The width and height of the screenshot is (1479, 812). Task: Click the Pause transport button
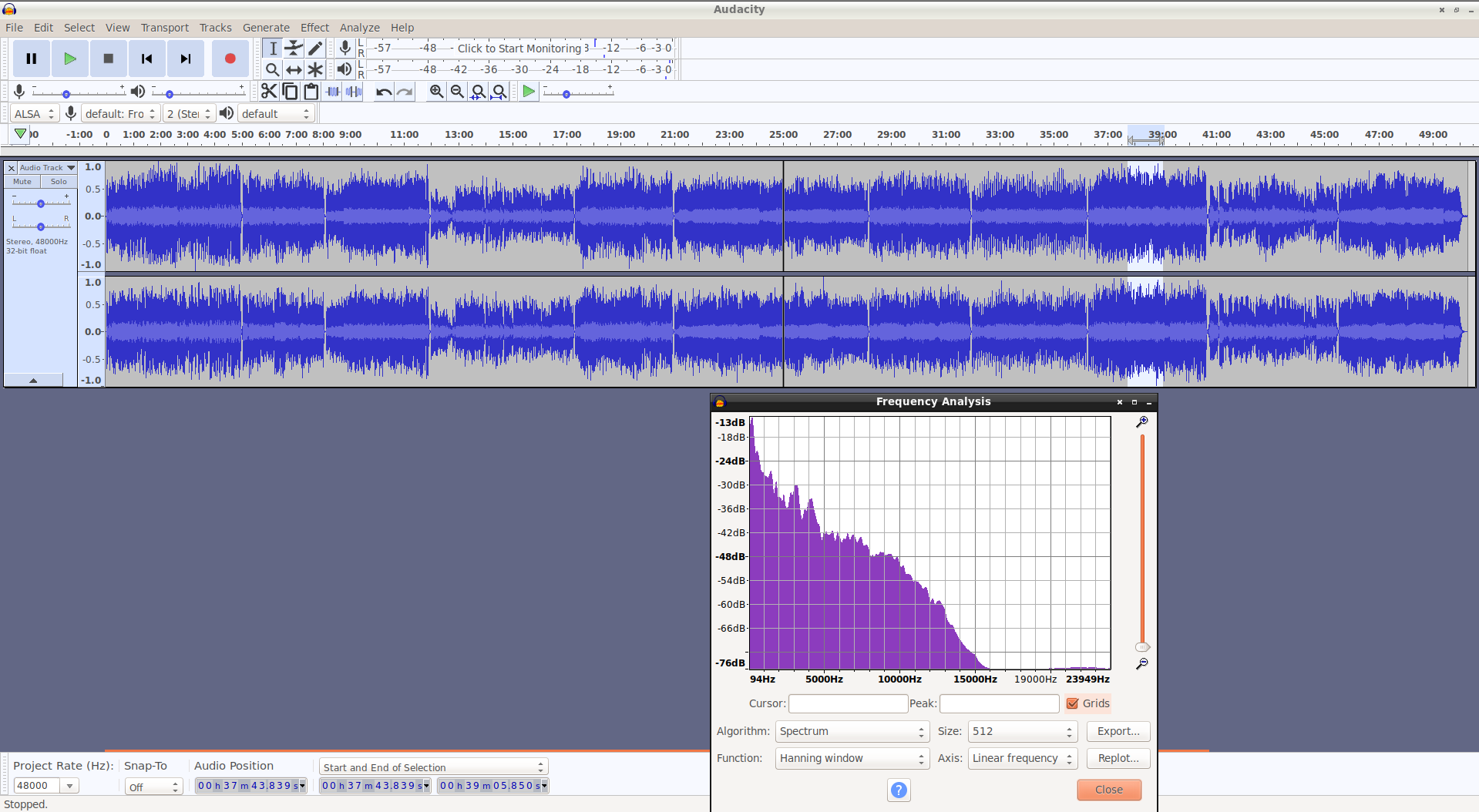pyautogui.click(x=32, y=59)
